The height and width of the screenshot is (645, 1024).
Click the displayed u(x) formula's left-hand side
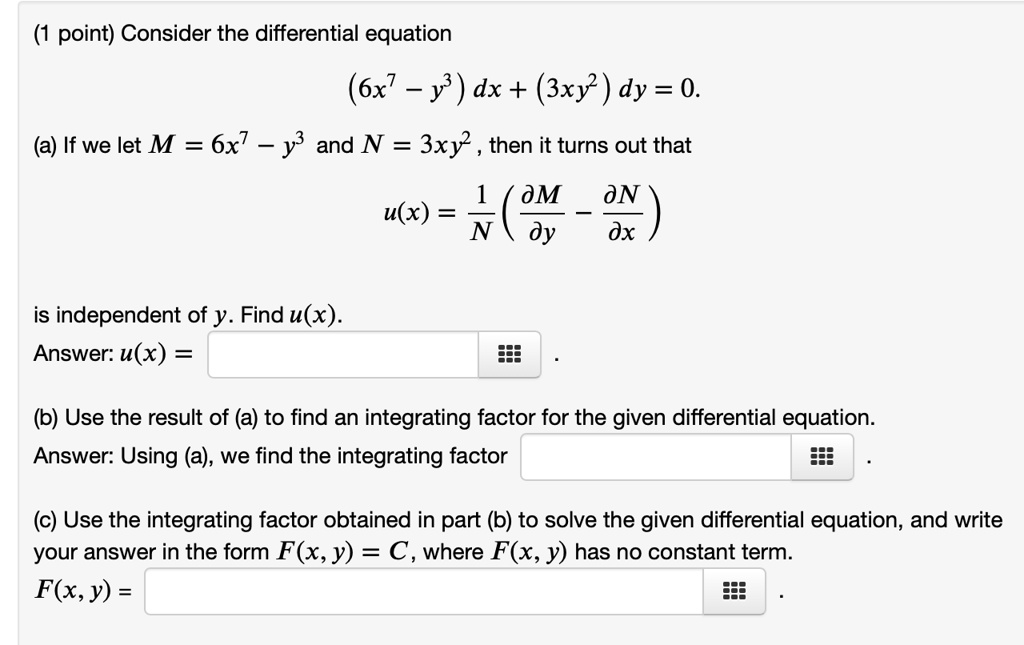pyautogui.click(x=405, y=212)
